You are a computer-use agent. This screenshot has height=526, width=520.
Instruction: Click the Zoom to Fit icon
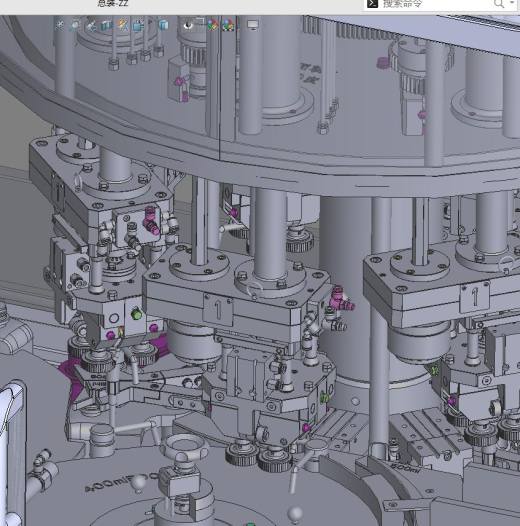click(60, 25)
